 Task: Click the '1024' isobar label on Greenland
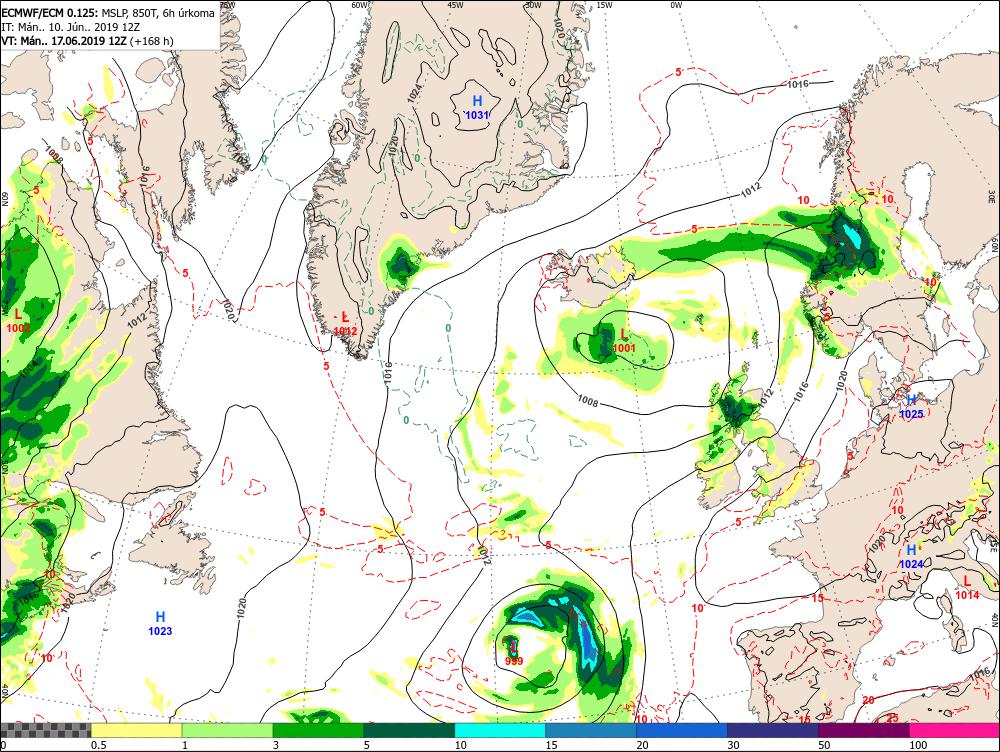415,94
